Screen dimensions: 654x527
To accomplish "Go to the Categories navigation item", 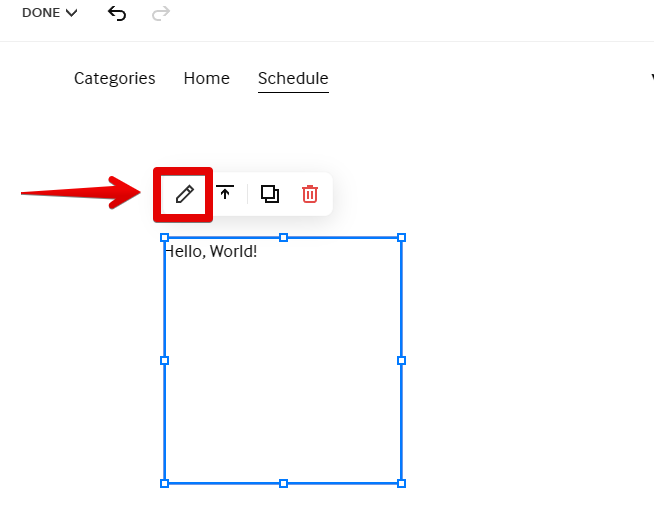I will [x=115, y=78].
